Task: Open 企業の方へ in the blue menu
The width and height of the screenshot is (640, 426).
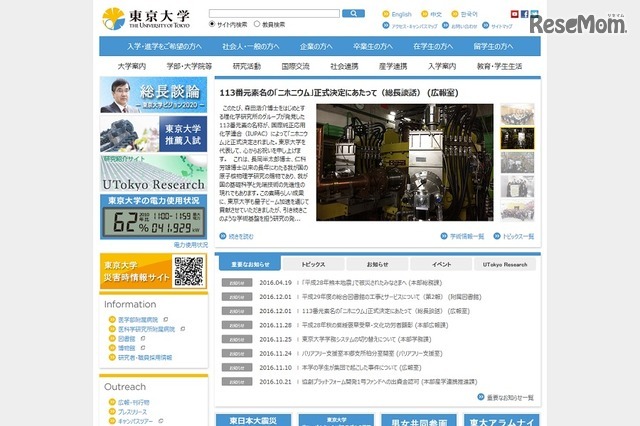Action: 316,47
